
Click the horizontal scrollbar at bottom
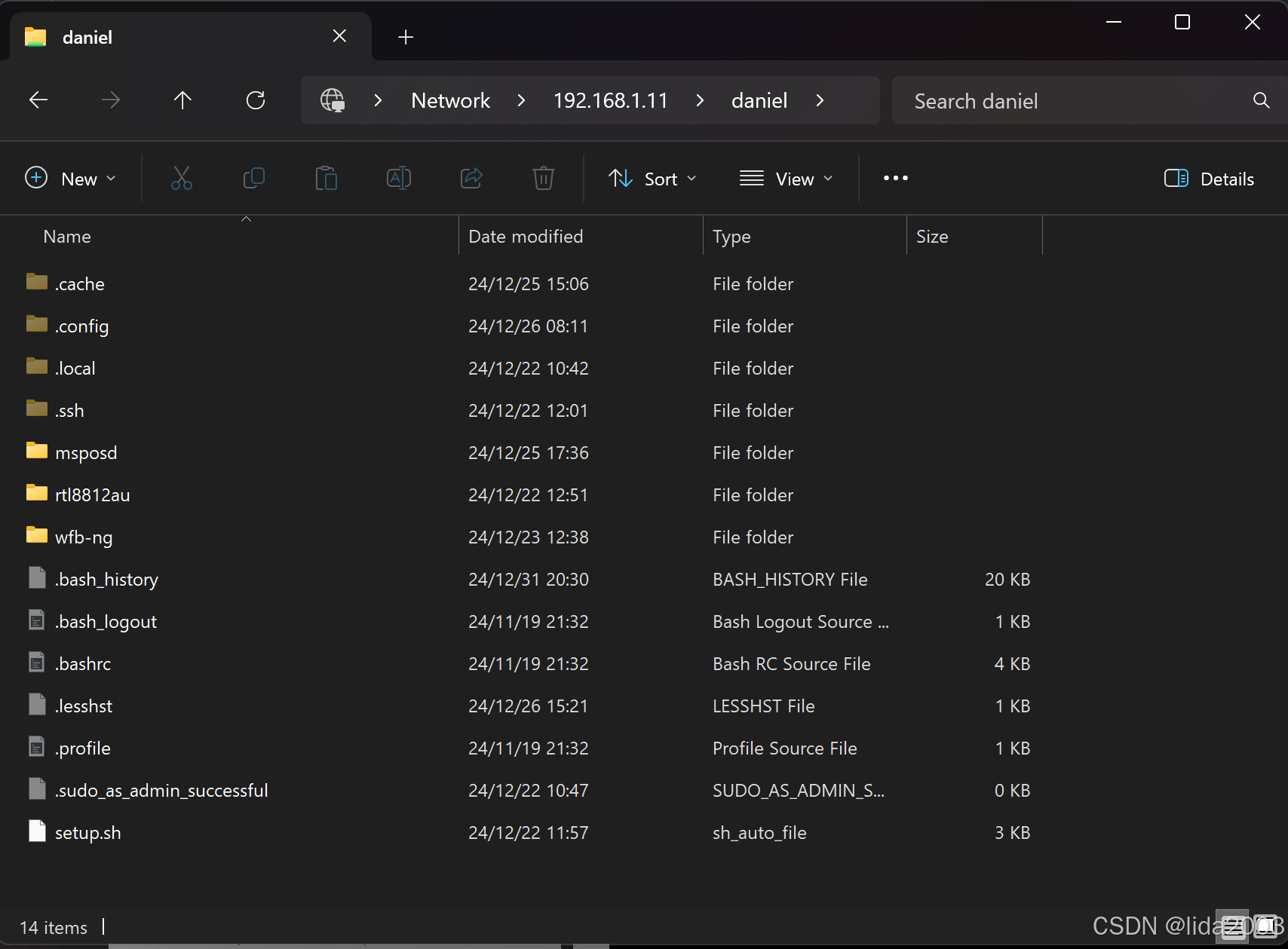pos(335,946)
